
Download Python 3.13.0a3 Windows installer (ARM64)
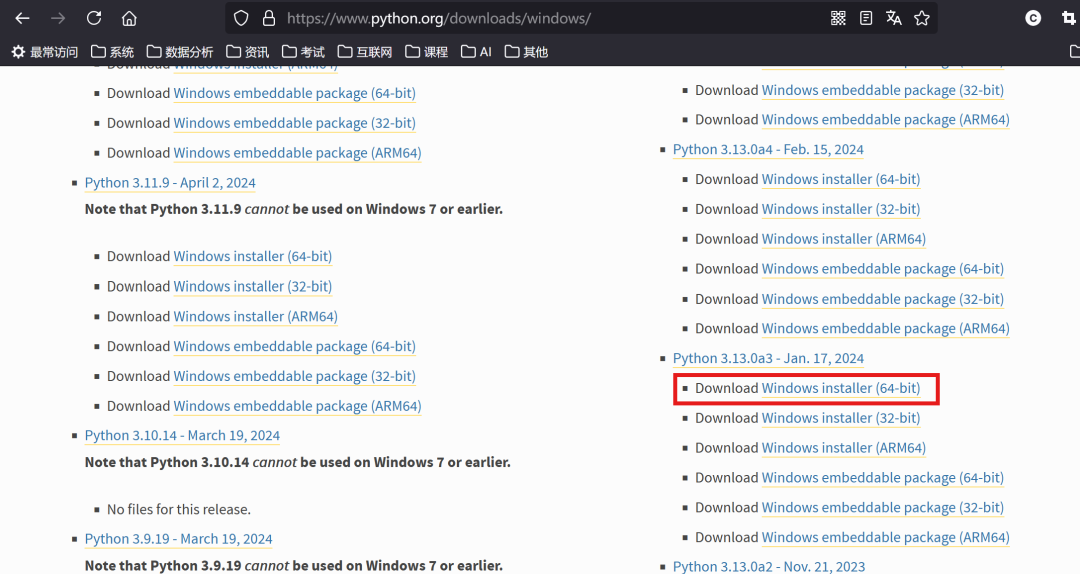pyautogui.click(x=844, y=448)
